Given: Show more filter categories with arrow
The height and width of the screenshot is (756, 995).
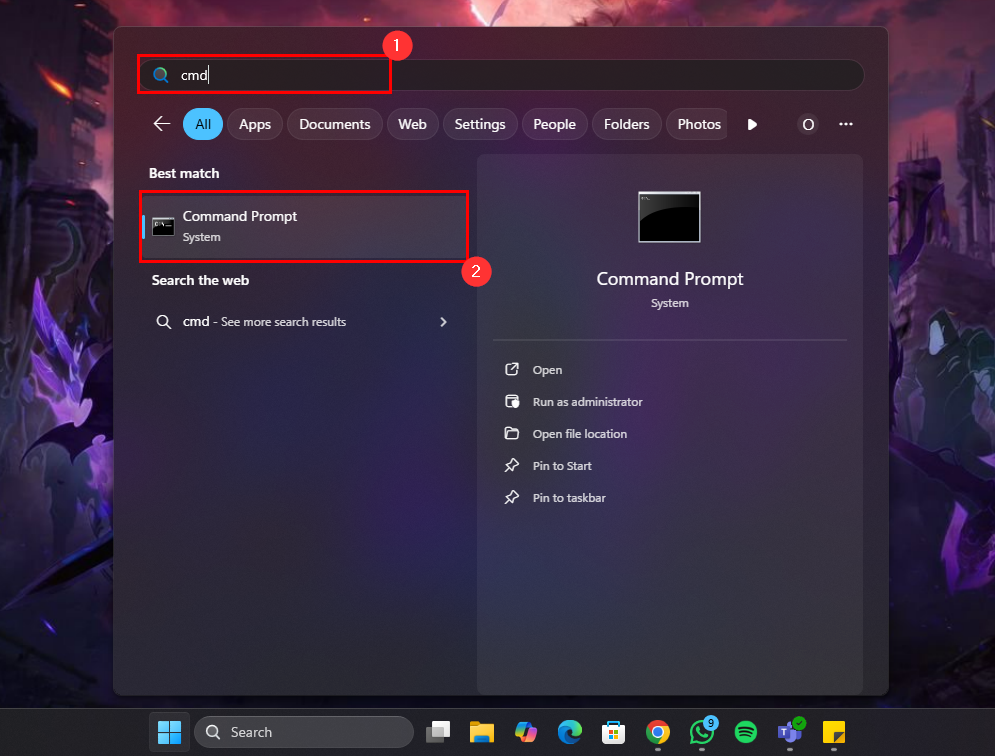Looking at the screenshot, I should [752, 124].
